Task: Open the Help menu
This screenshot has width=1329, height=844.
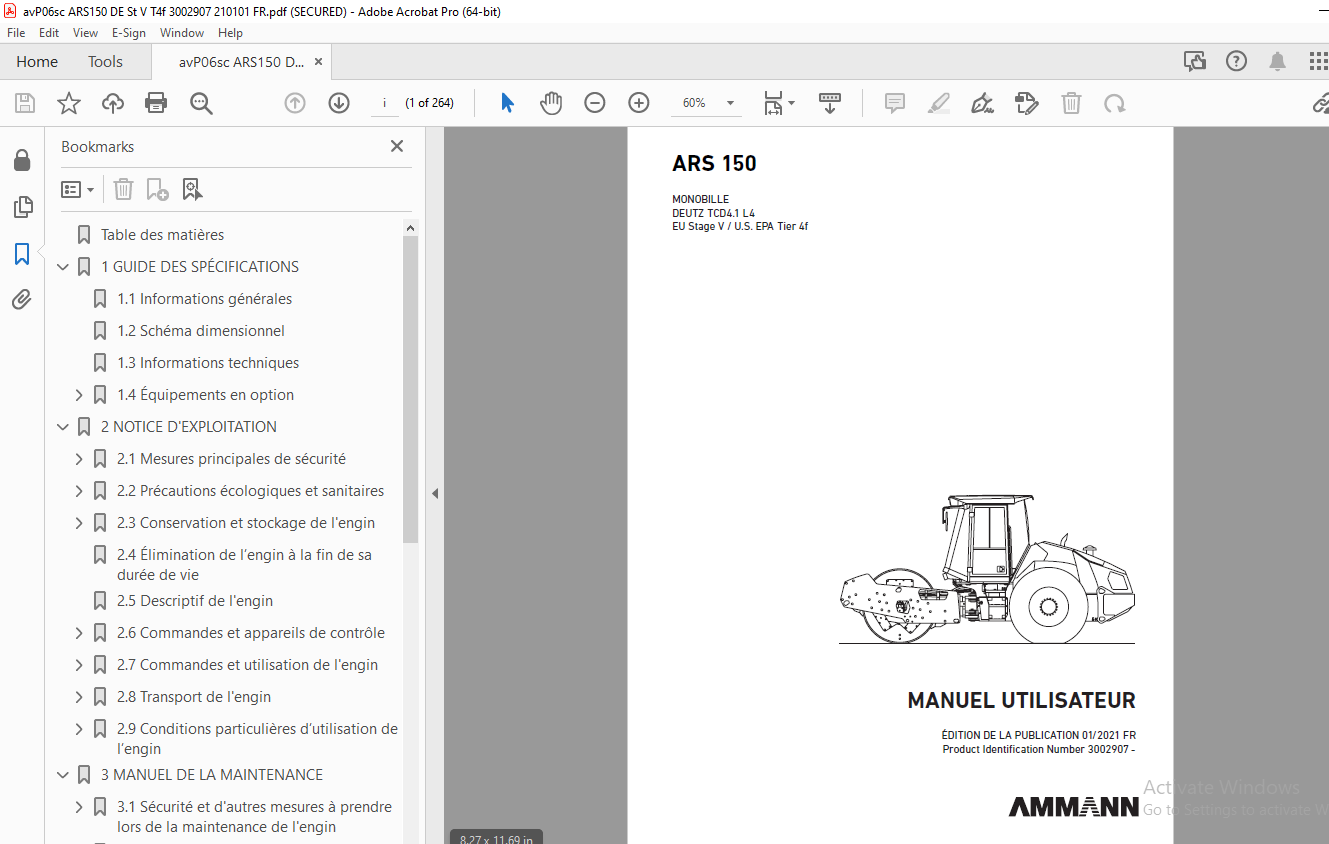Action: (230, 33)
